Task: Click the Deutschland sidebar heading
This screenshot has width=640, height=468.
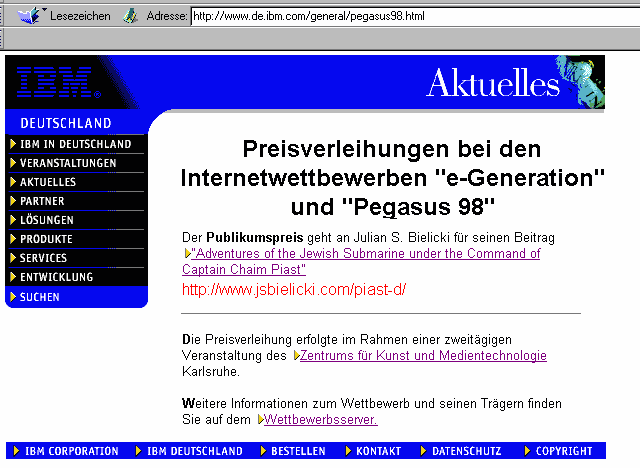Action: 66,123
